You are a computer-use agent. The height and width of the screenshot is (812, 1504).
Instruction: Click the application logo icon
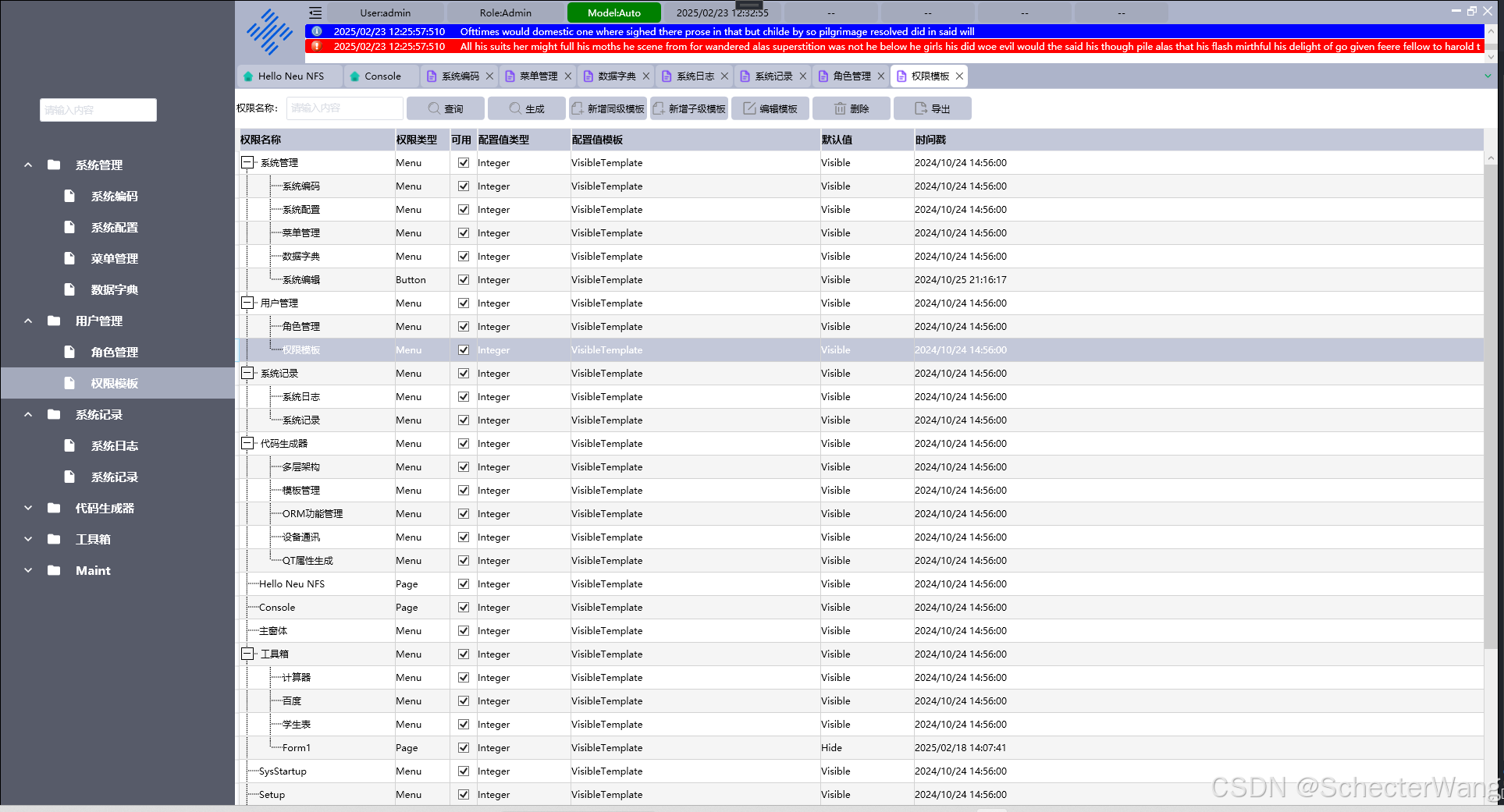(269, 32)
